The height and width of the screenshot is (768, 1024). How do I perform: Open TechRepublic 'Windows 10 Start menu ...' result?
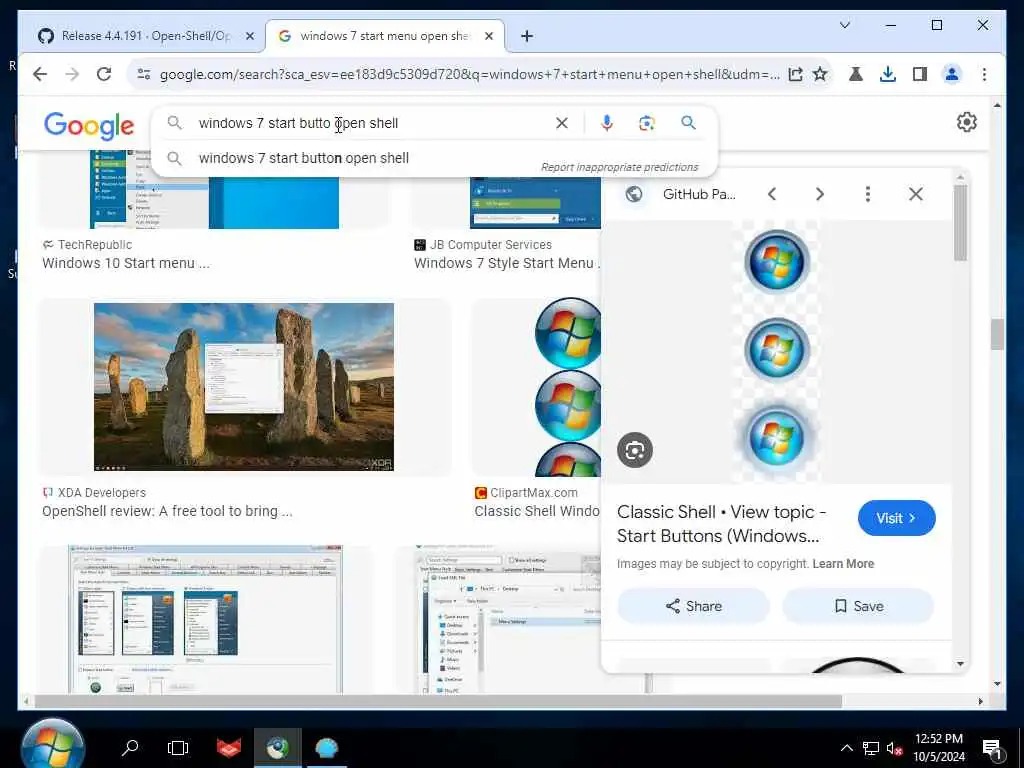126,263
